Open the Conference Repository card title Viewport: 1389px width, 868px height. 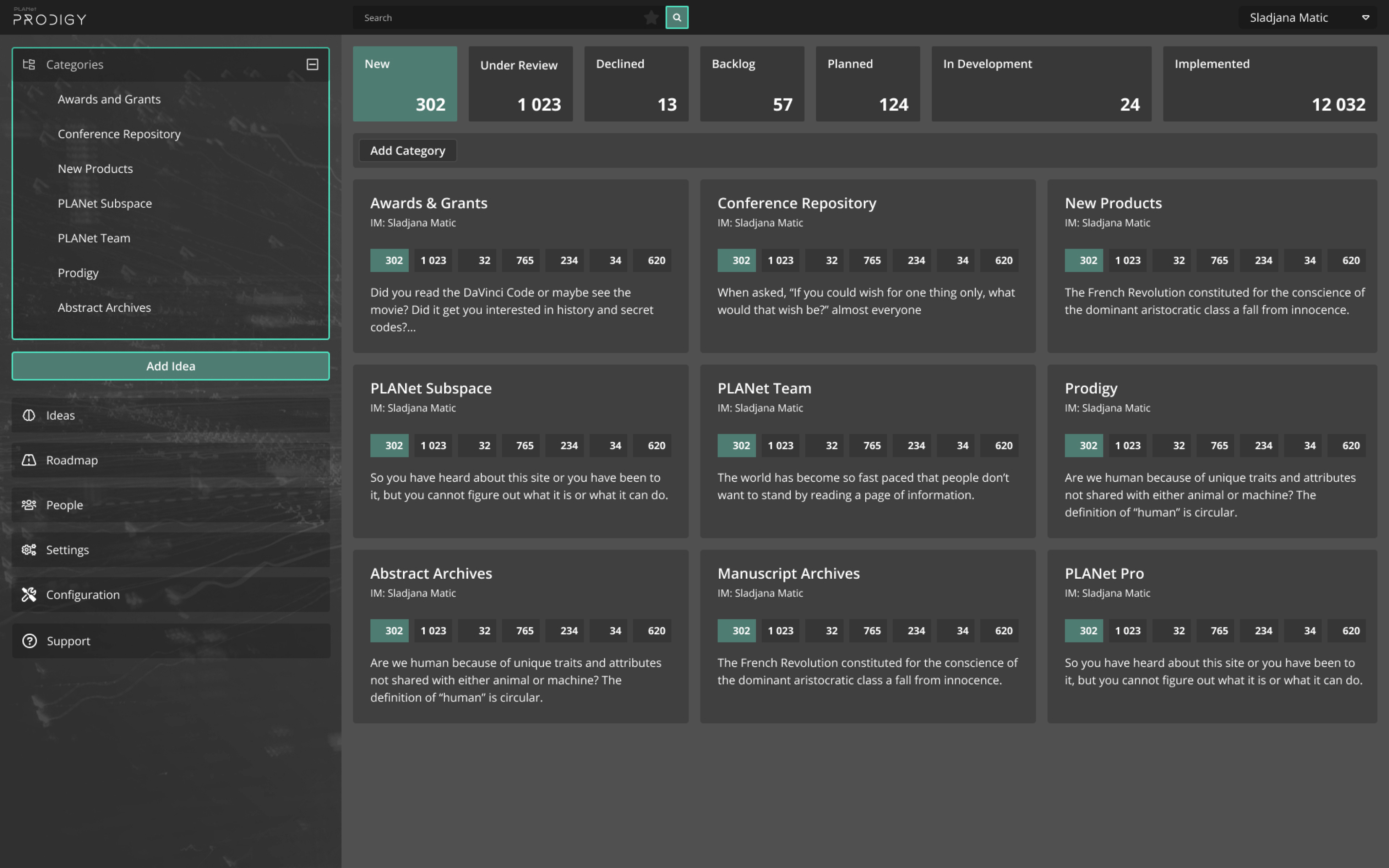click(797, 203)
